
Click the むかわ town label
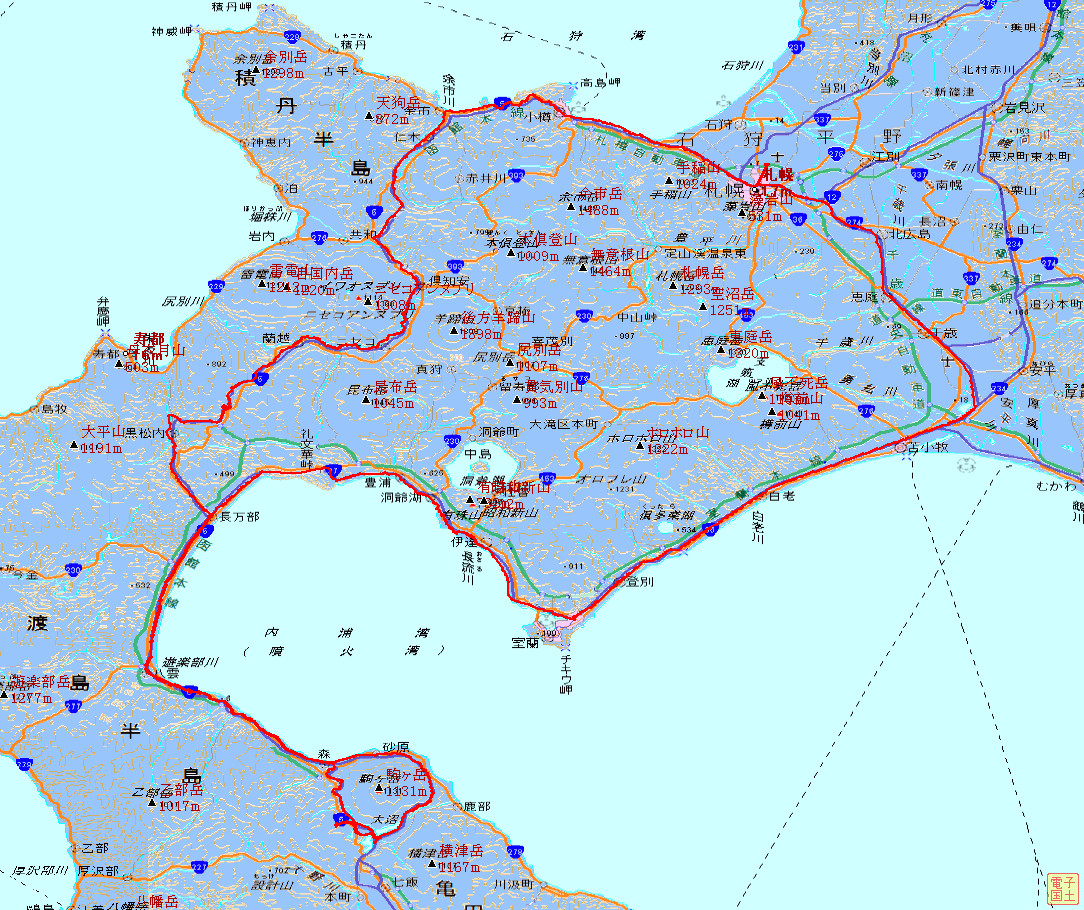pyautogui.click(x=1056, y=487)
